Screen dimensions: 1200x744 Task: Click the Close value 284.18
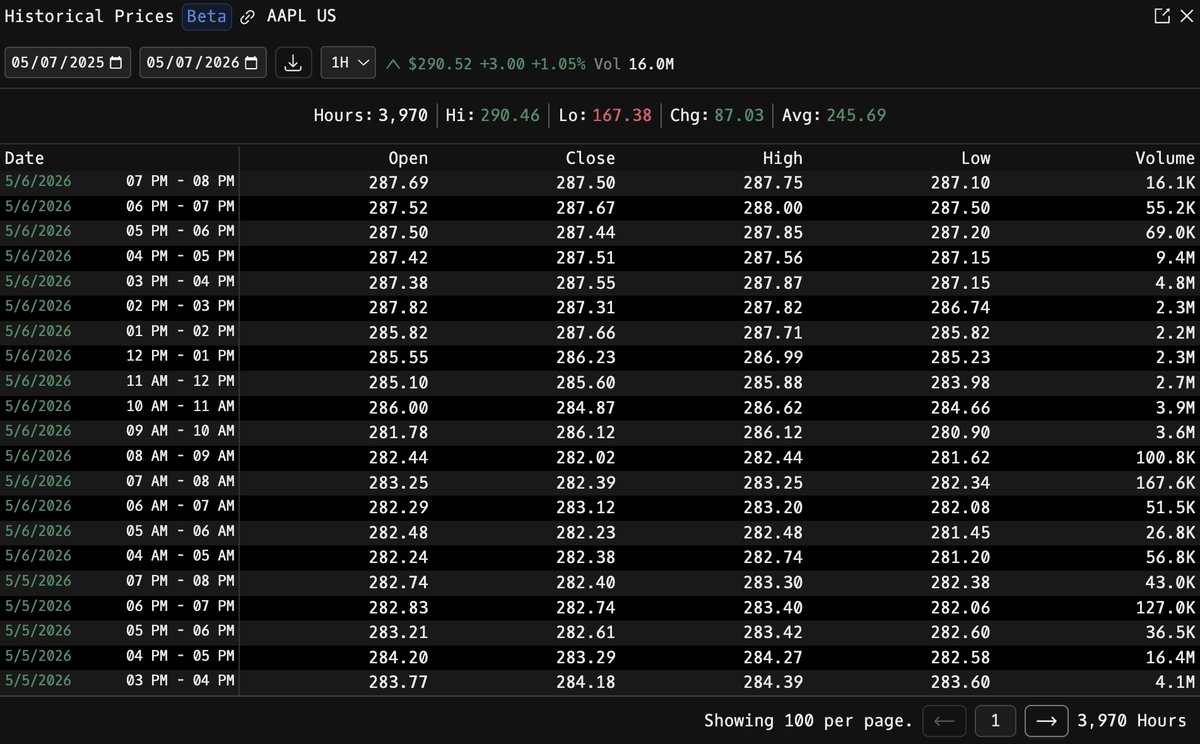pos(586,682)
